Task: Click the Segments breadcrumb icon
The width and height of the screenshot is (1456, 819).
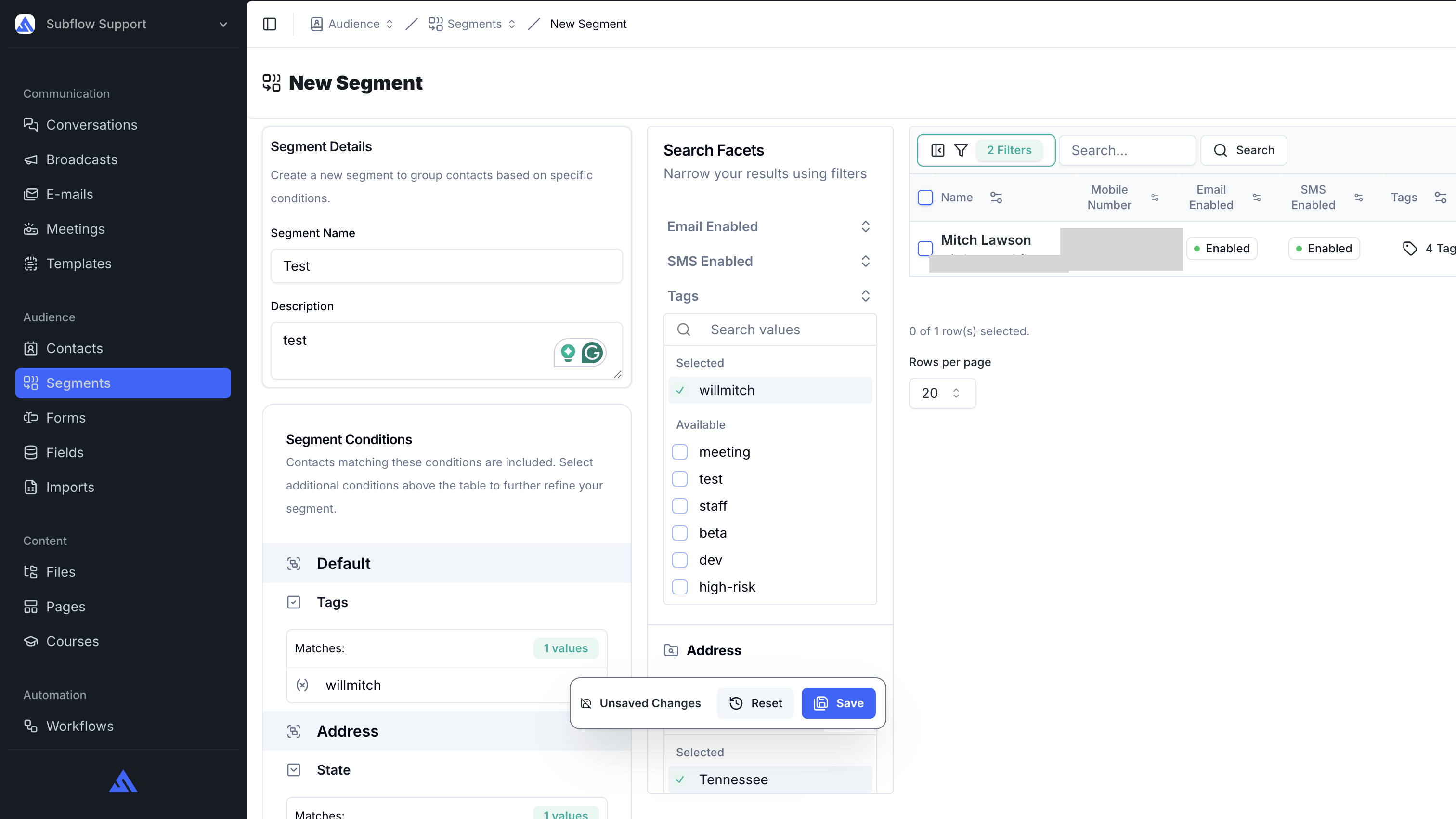Action: click(x=435, y=24)
